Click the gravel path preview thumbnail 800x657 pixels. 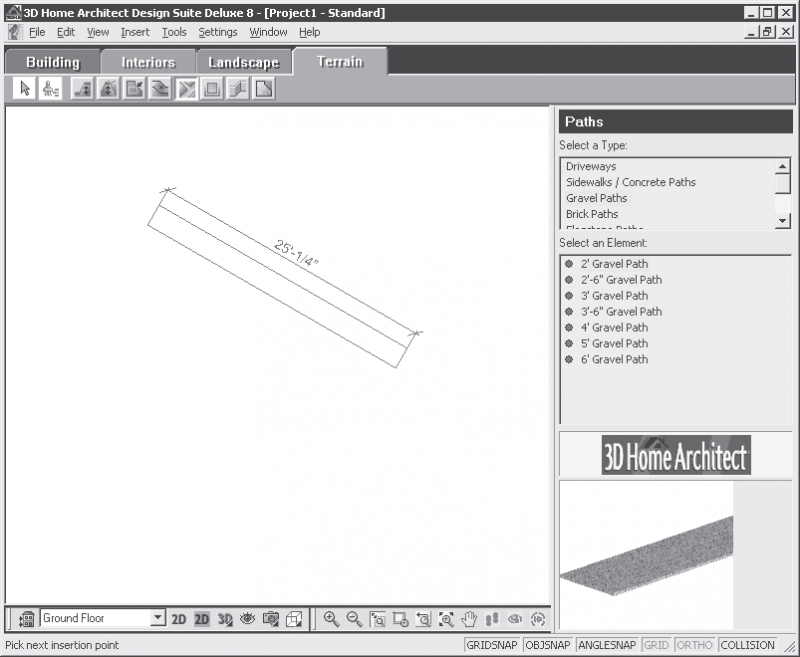646,555
